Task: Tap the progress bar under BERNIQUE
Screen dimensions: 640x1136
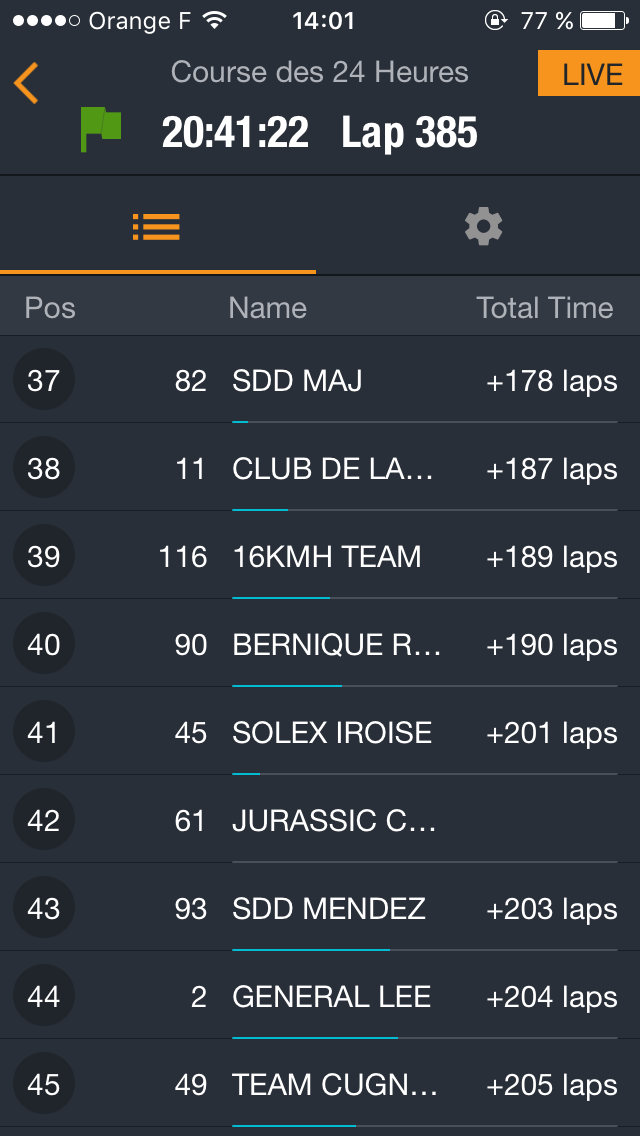Action: click(424, 685)
